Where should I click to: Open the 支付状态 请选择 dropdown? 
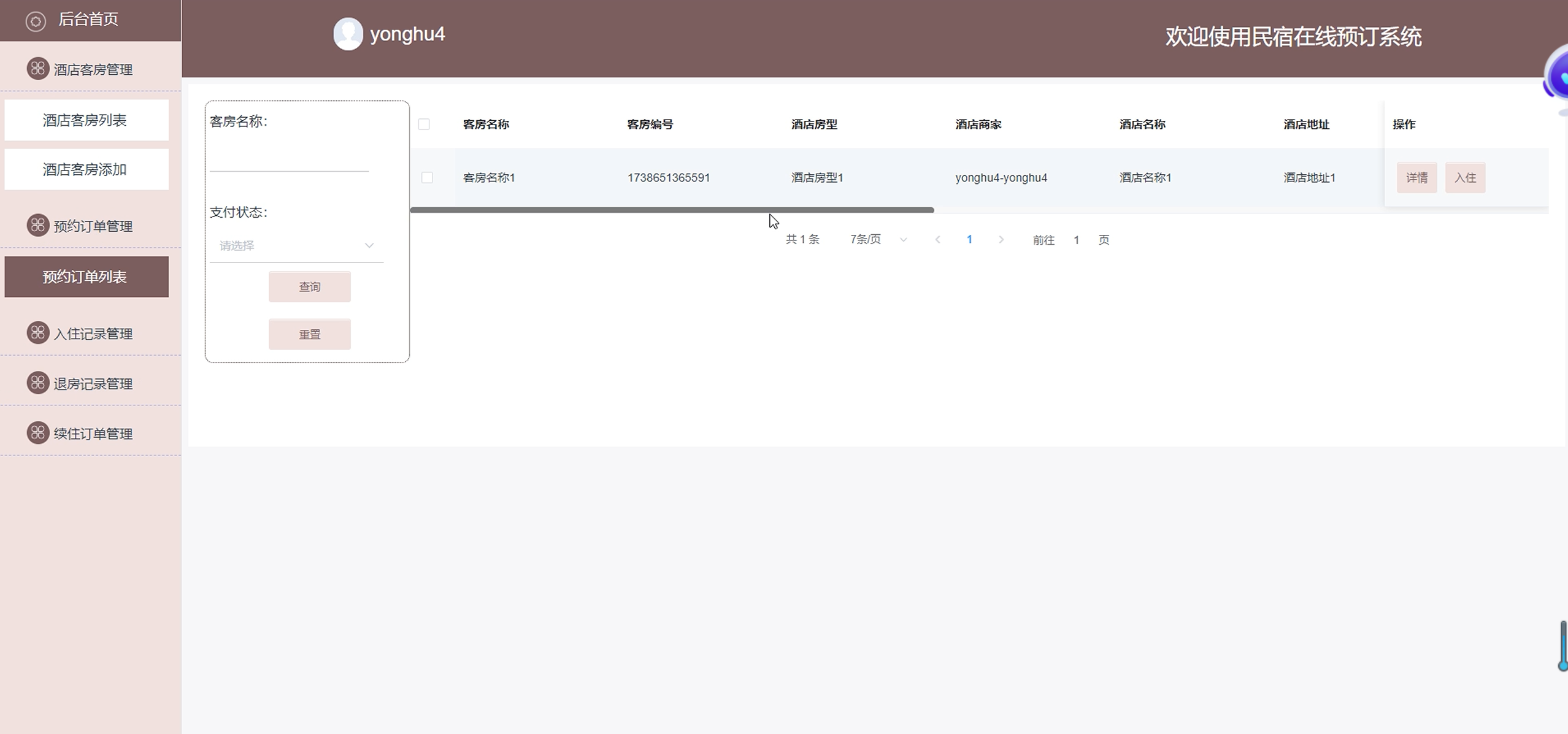click(x=296, y=245)
